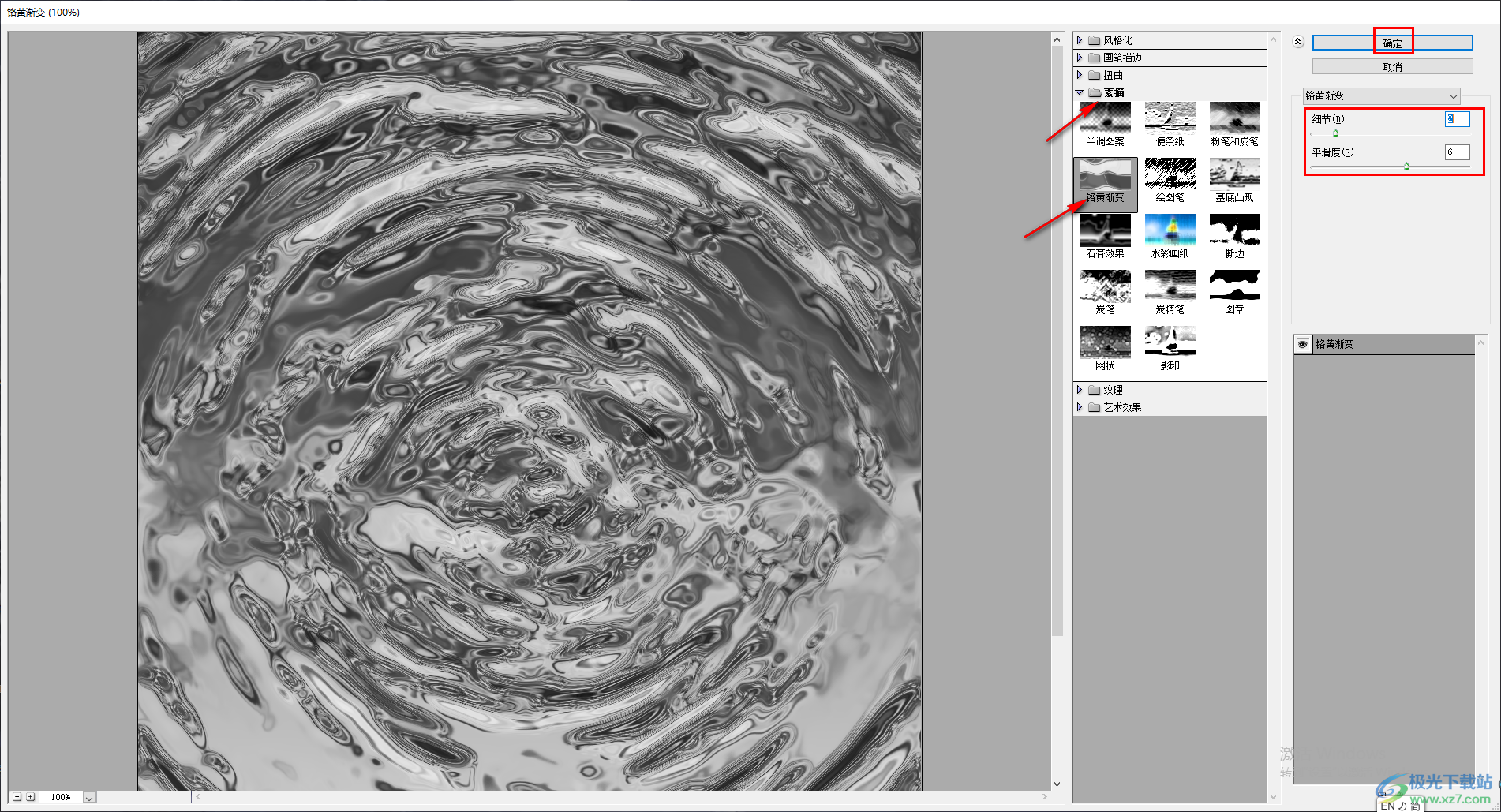
Task: Click the preview scroll-up arrow
Action: [x=1057, y=39]
